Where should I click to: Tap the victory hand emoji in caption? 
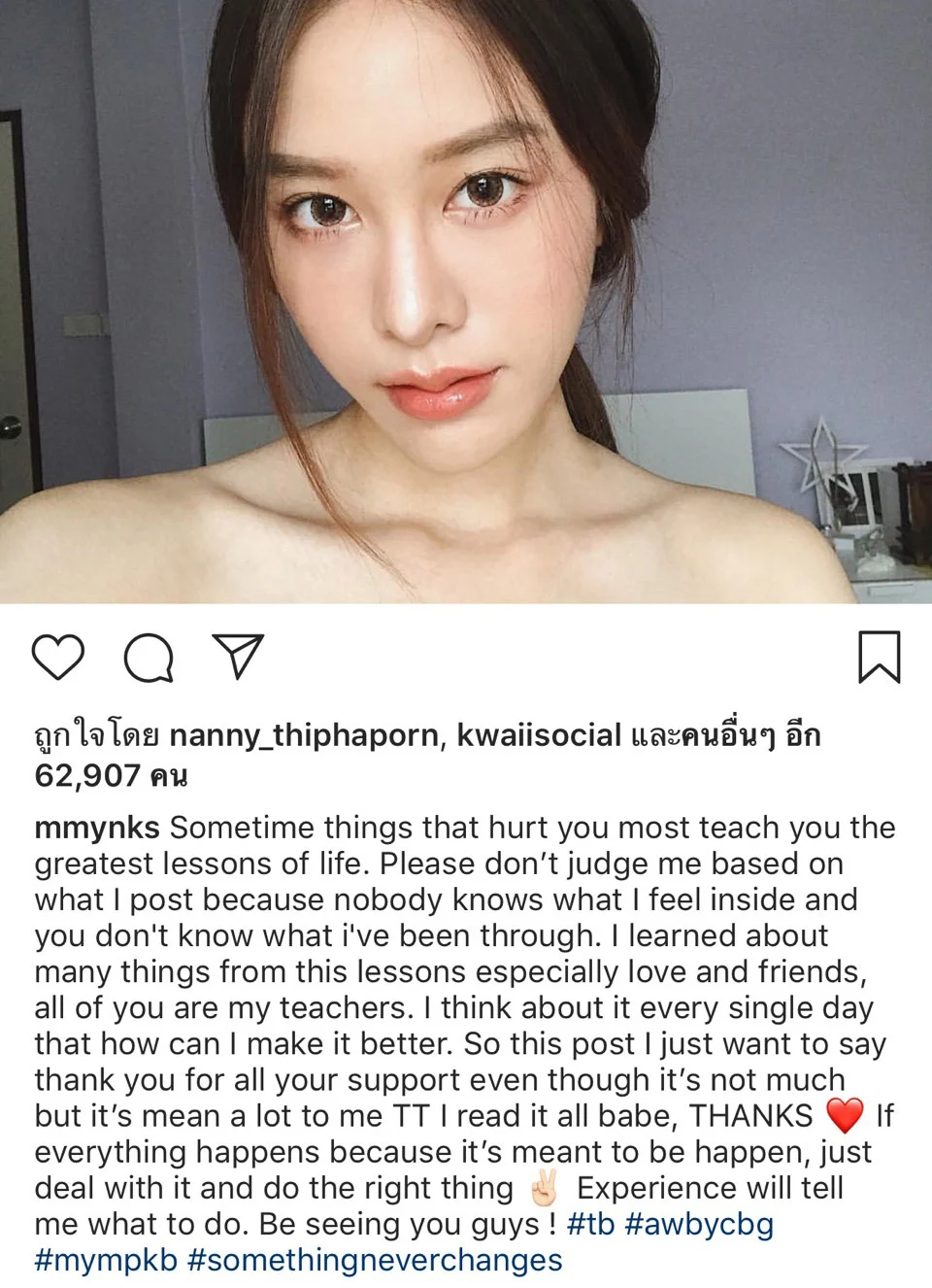pos(544,1187)
